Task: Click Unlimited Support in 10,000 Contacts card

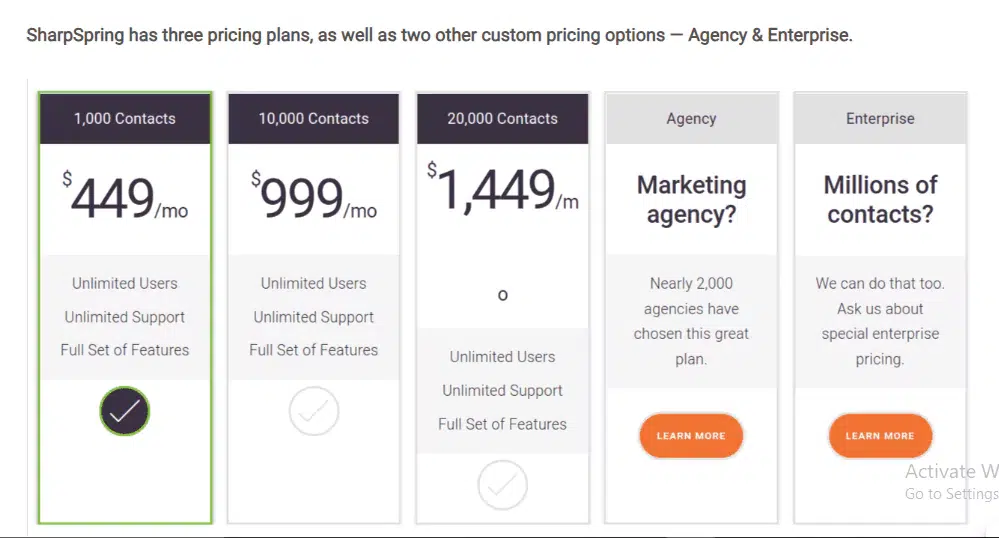Action: 314,317
